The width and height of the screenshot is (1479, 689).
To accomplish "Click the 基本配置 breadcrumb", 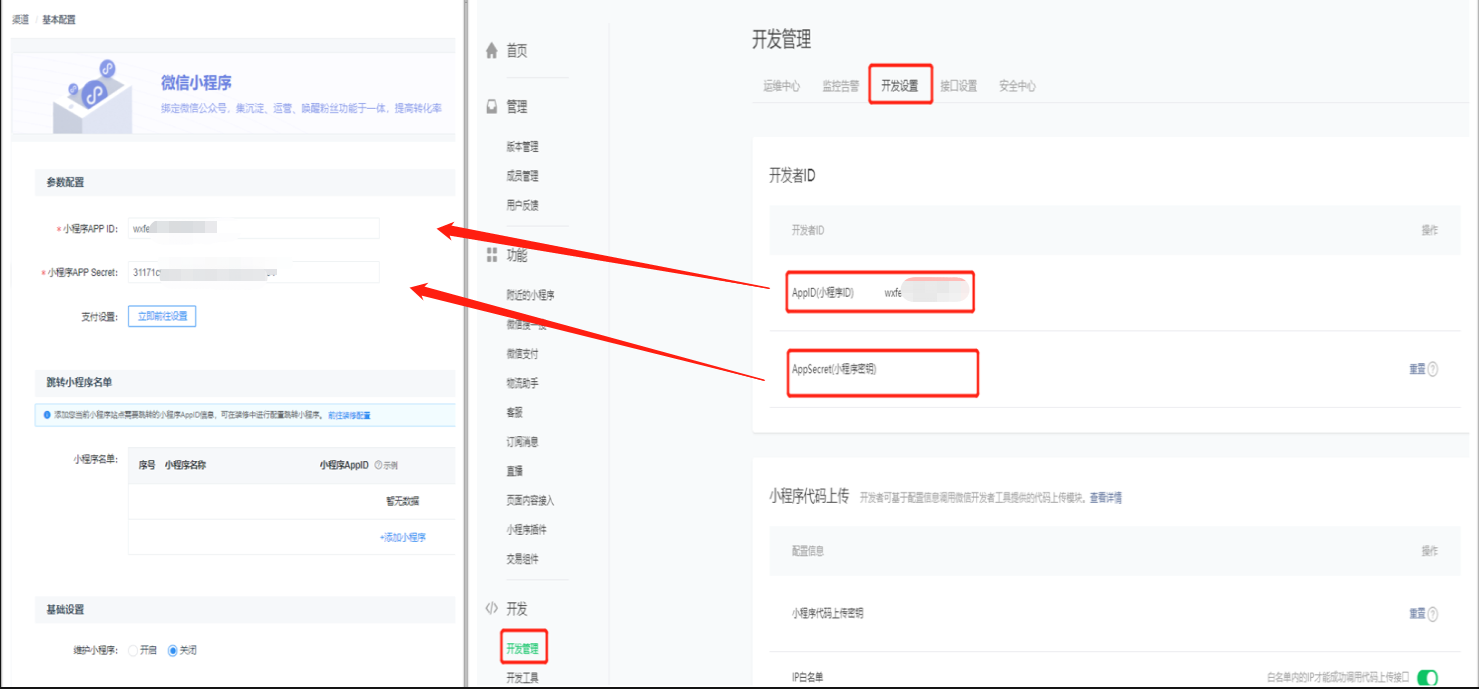I will [x=58, y=19].
